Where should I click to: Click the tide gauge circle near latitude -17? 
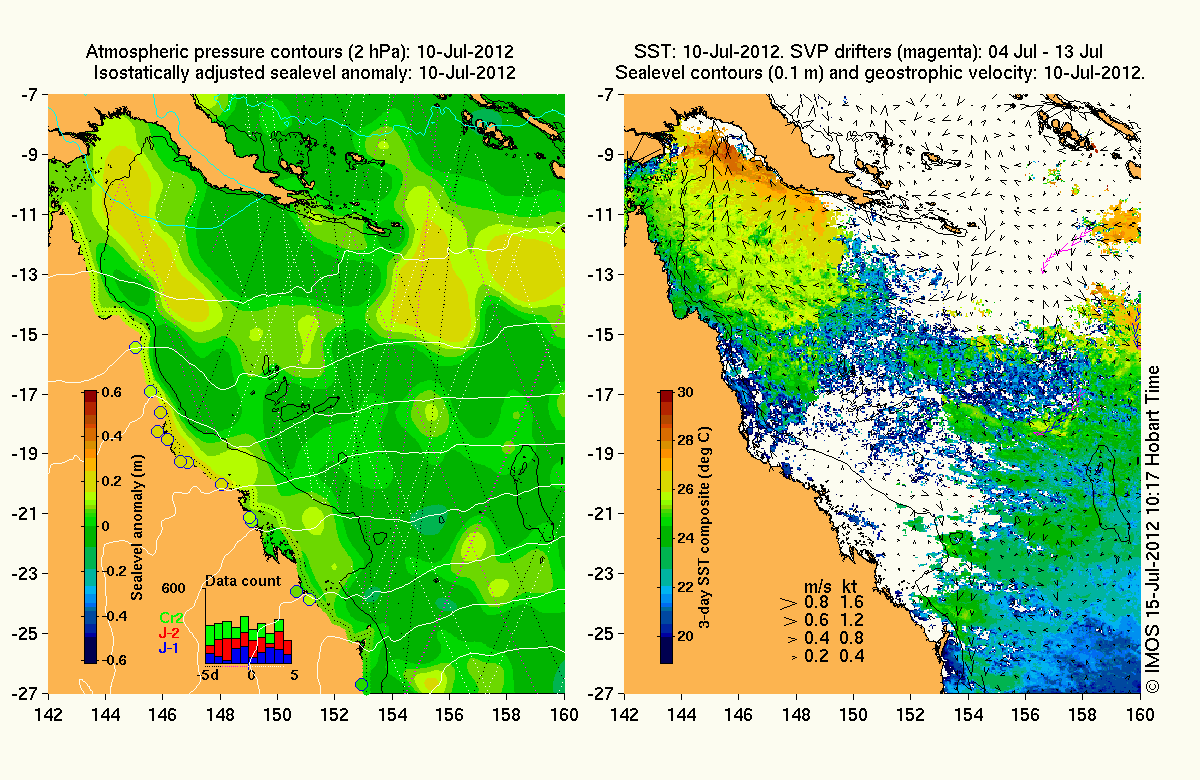pyautogui.click(x=150, y=391)
